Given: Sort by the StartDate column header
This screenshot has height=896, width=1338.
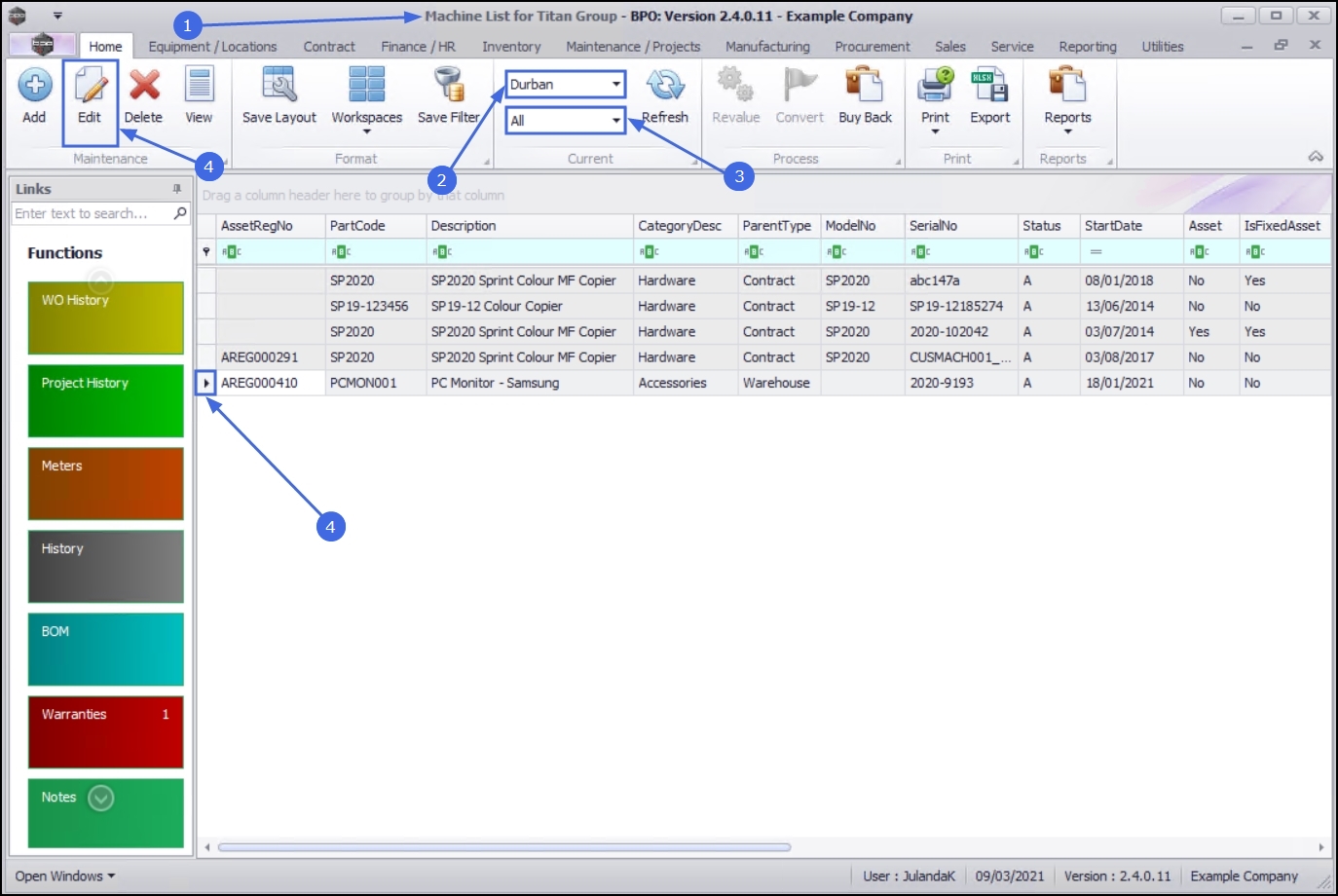Looking at the screenshot, I should click(1132, 226).
